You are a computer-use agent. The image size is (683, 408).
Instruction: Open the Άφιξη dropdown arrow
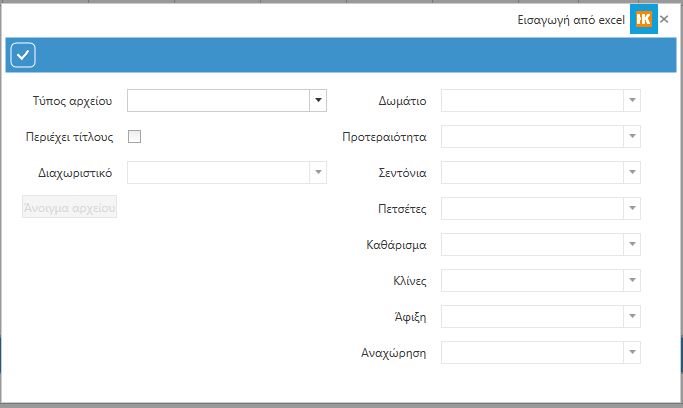[632, 316]
